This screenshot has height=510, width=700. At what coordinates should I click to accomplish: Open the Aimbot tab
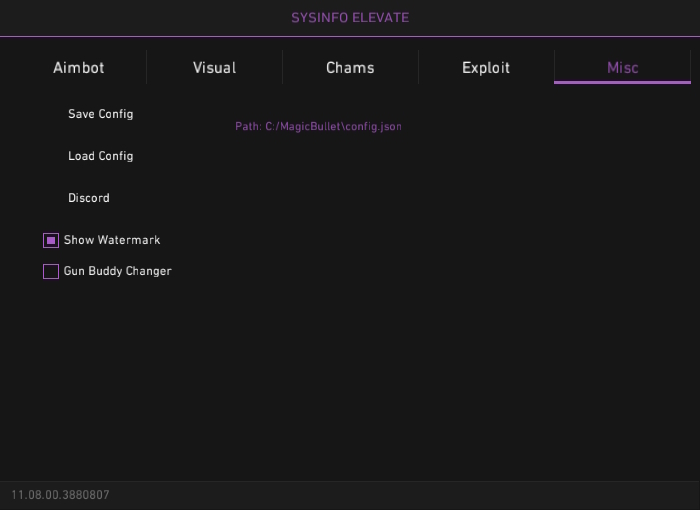(78, 68)
